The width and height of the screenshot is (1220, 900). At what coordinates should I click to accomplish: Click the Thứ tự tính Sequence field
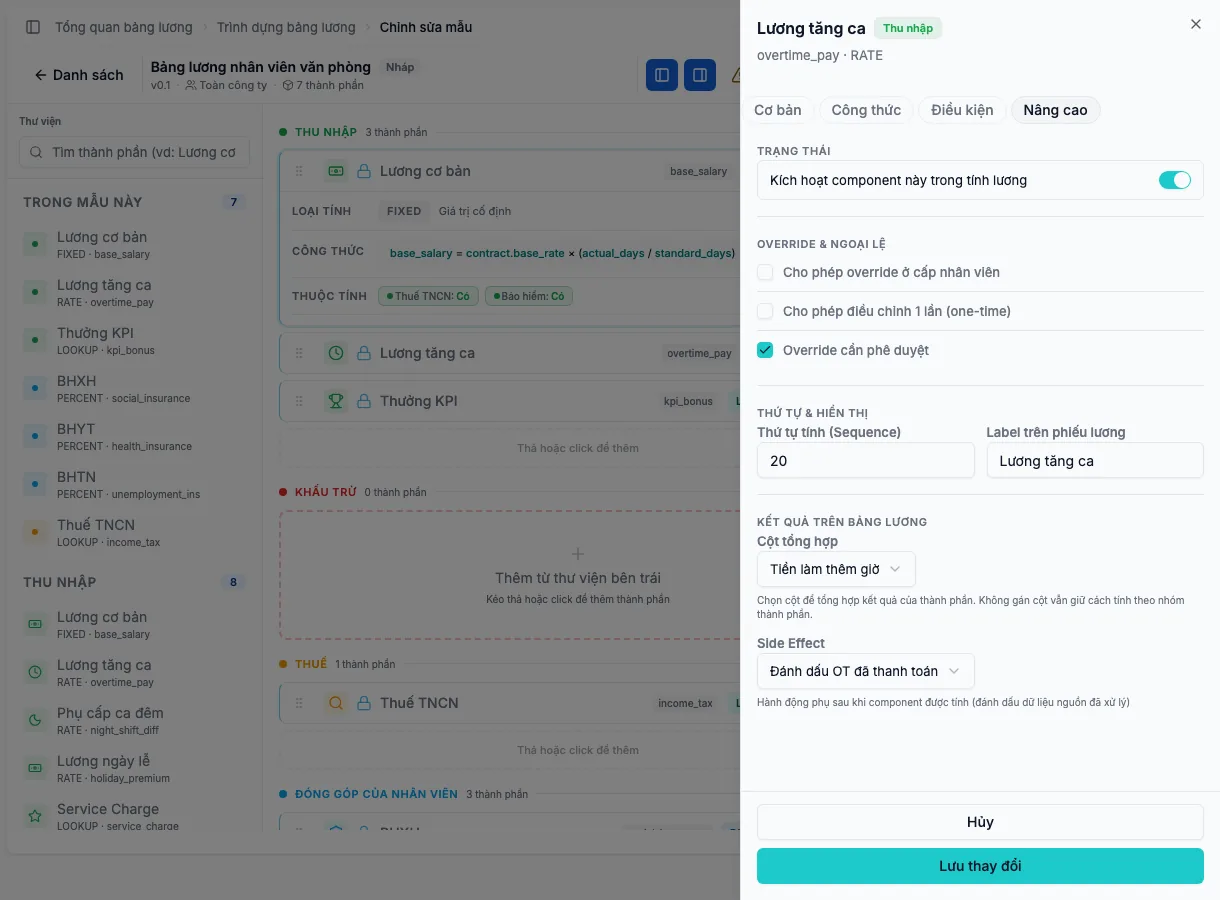point(866,461)
